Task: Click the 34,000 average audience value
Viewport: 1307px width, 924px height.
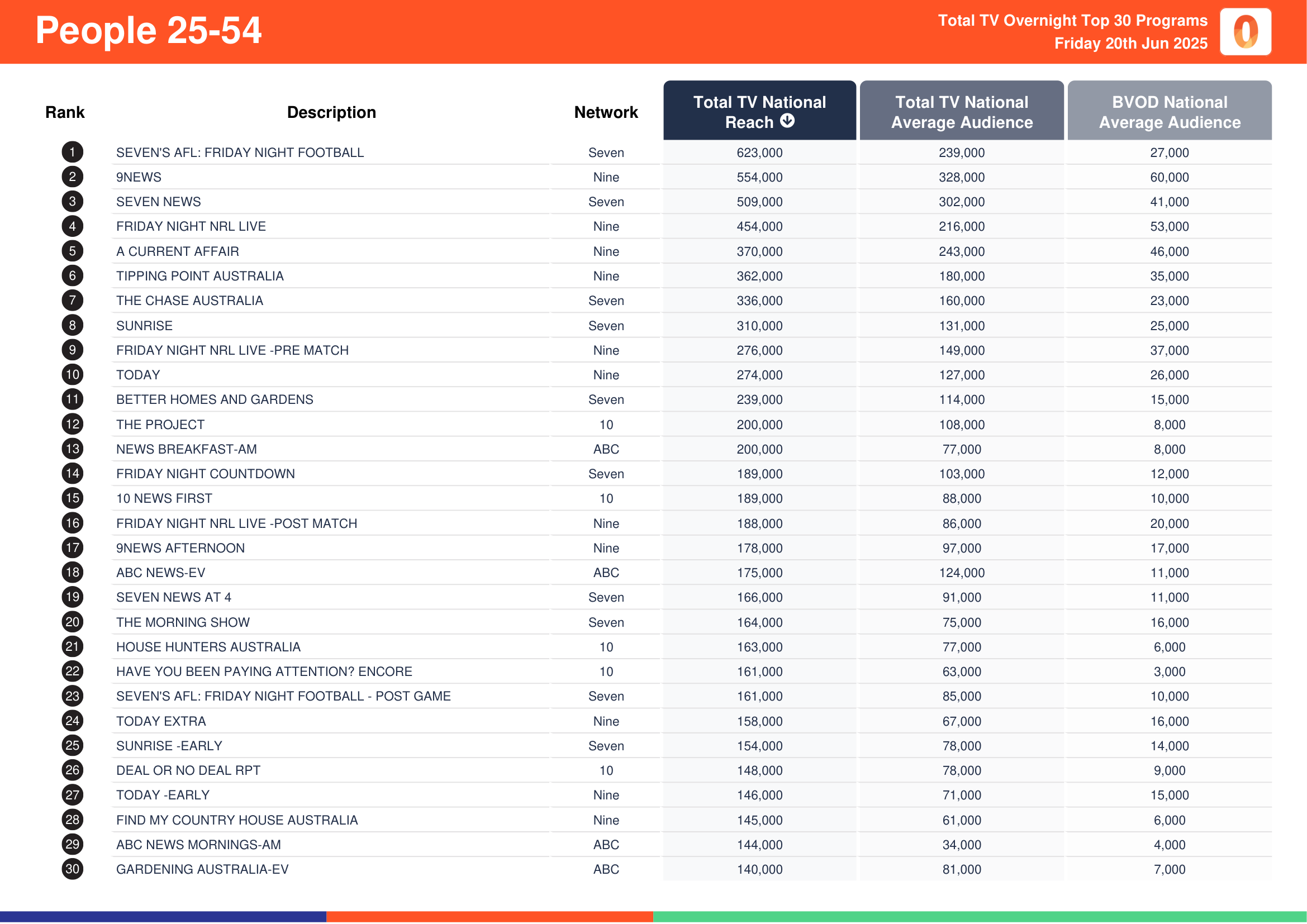Action: tap(962, 844)
